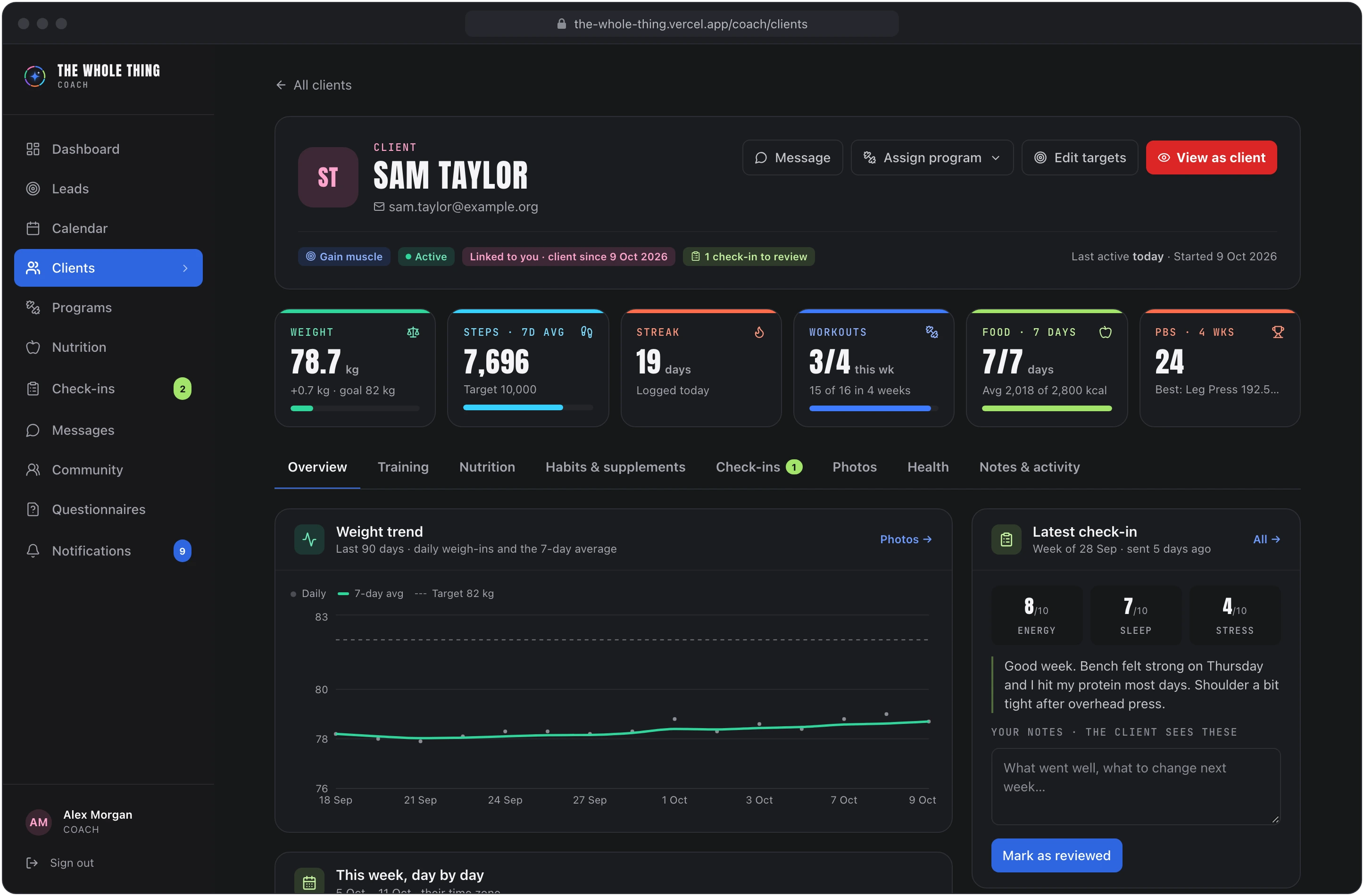
Task: Click the scale icon on Weight card
Action: pos(413,332)
